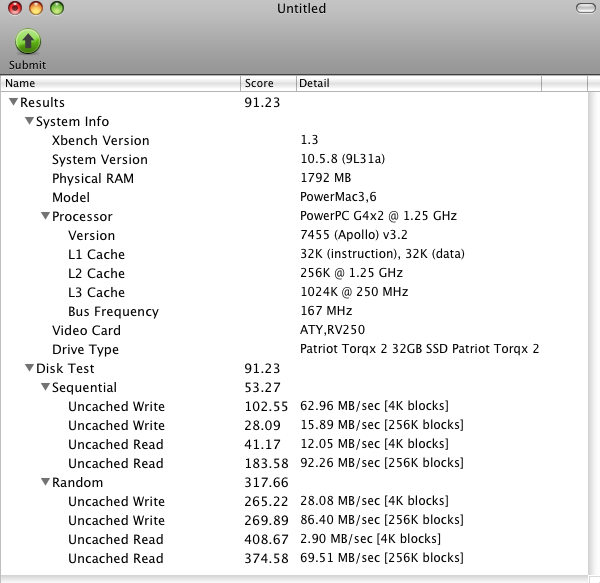This screenshot has width=600, height=583.
Task: Select the Video Card row
Action: pos(294,330)
